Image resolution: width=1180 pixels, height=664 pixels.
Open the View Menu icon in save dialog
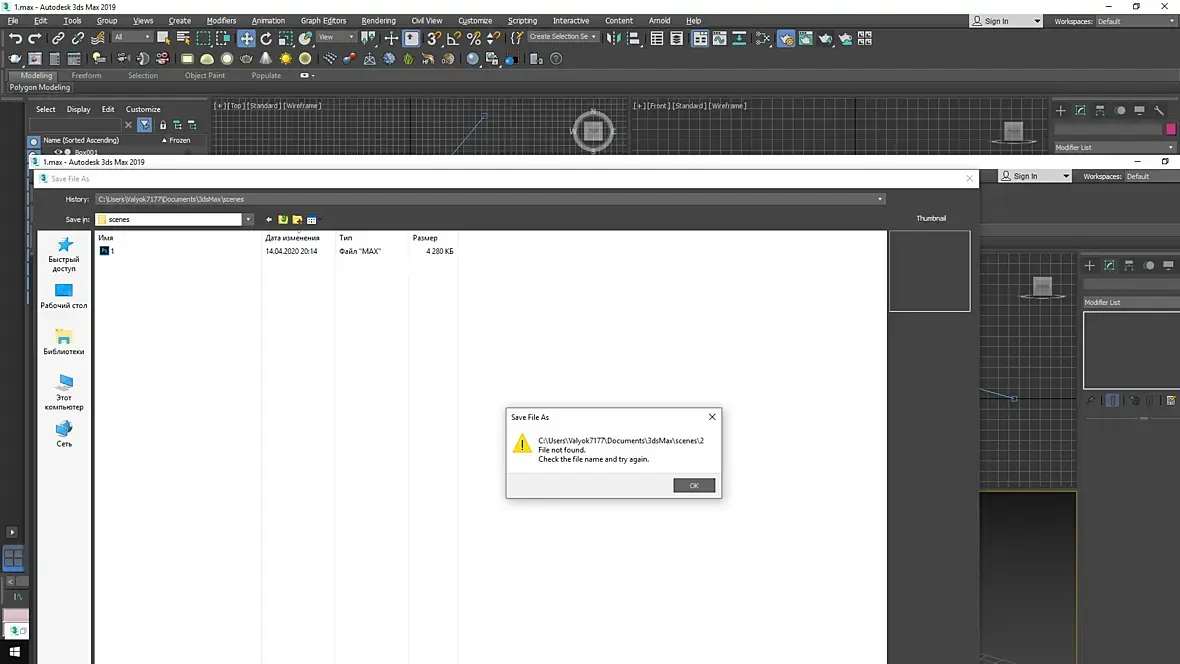click(312, 220)
